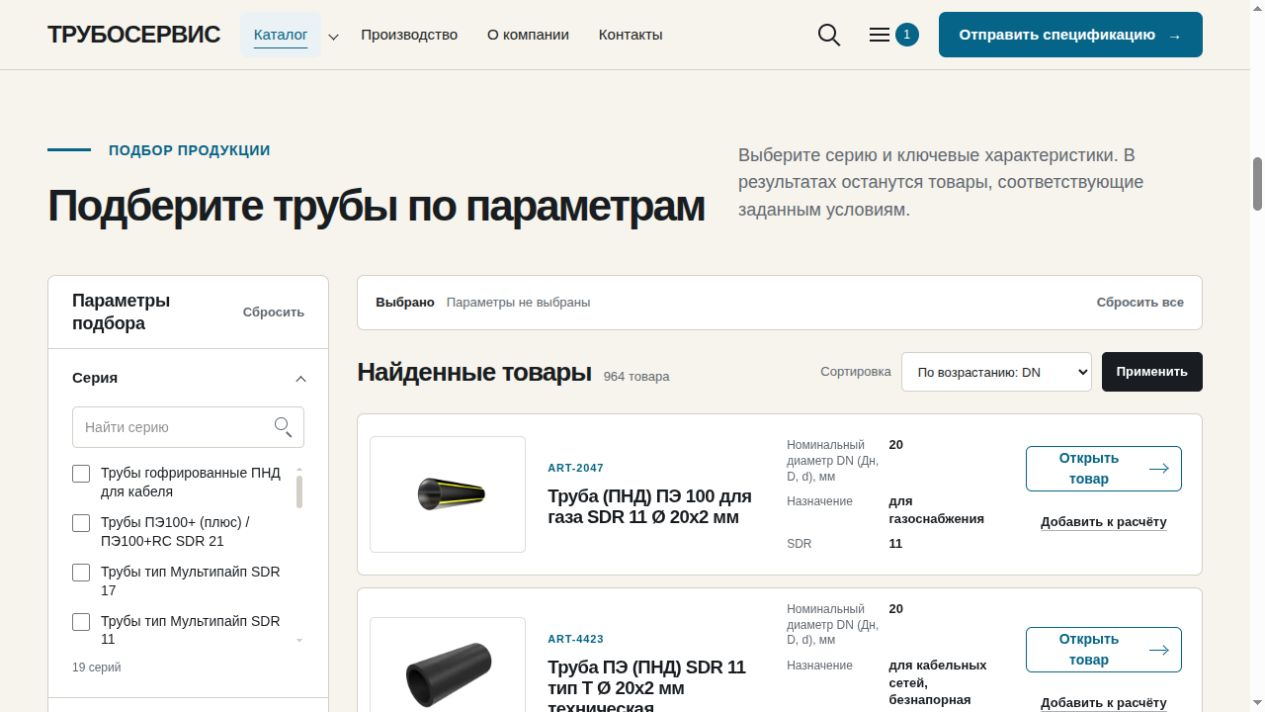This screenshot has width=1265, height=712.
Task: Click 'Сбросить все' in the selected bar
Action: pos(1140,302)
